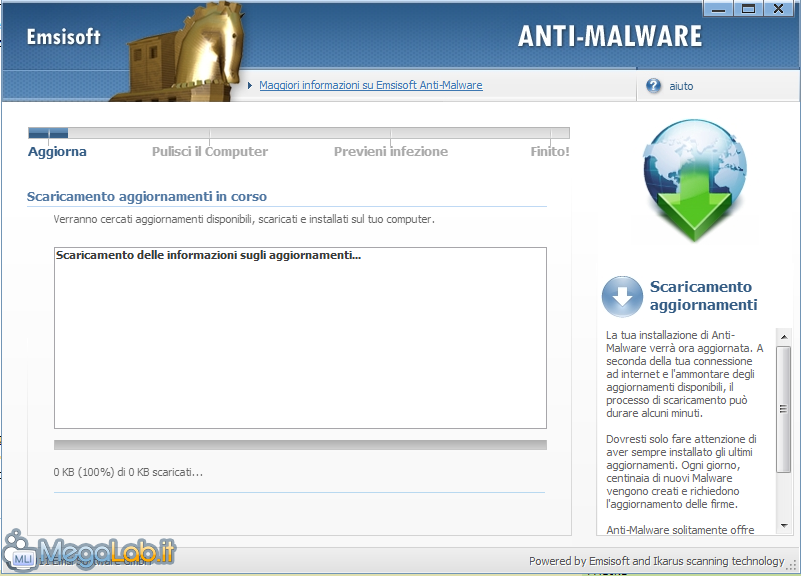Image resolution: width=801 pixels, height=576 pixels.
Task: Click the round blue Scaricamento aggiornamenti arrow icon
Action: [x=622, y=296]
